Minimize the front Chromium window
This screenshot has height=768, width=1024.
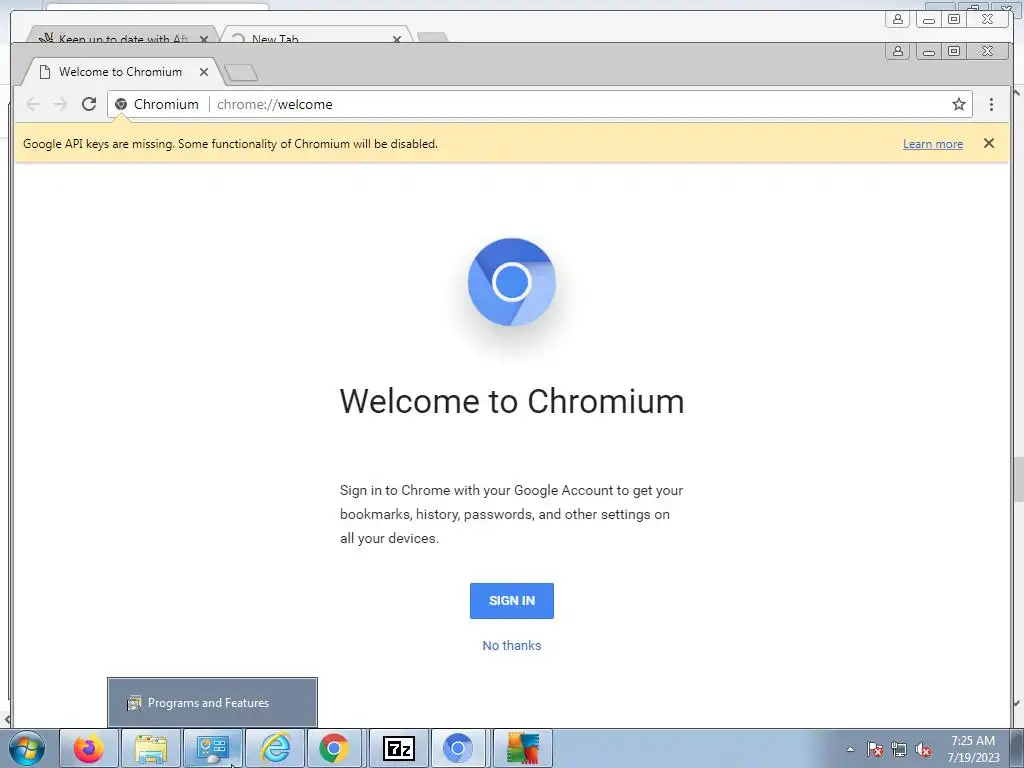coord(929,51)
